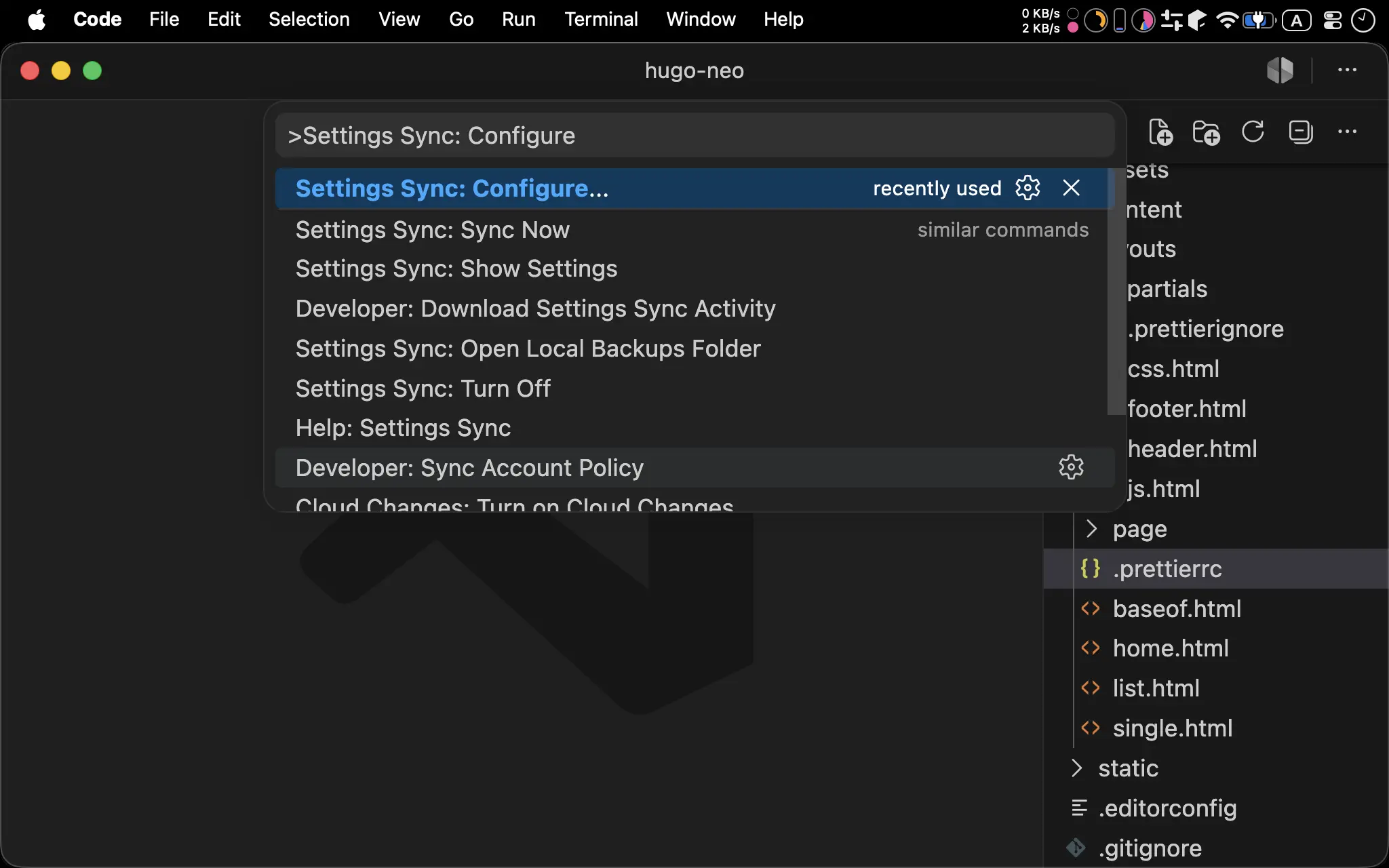Open the Code application menu

point(97,20)
